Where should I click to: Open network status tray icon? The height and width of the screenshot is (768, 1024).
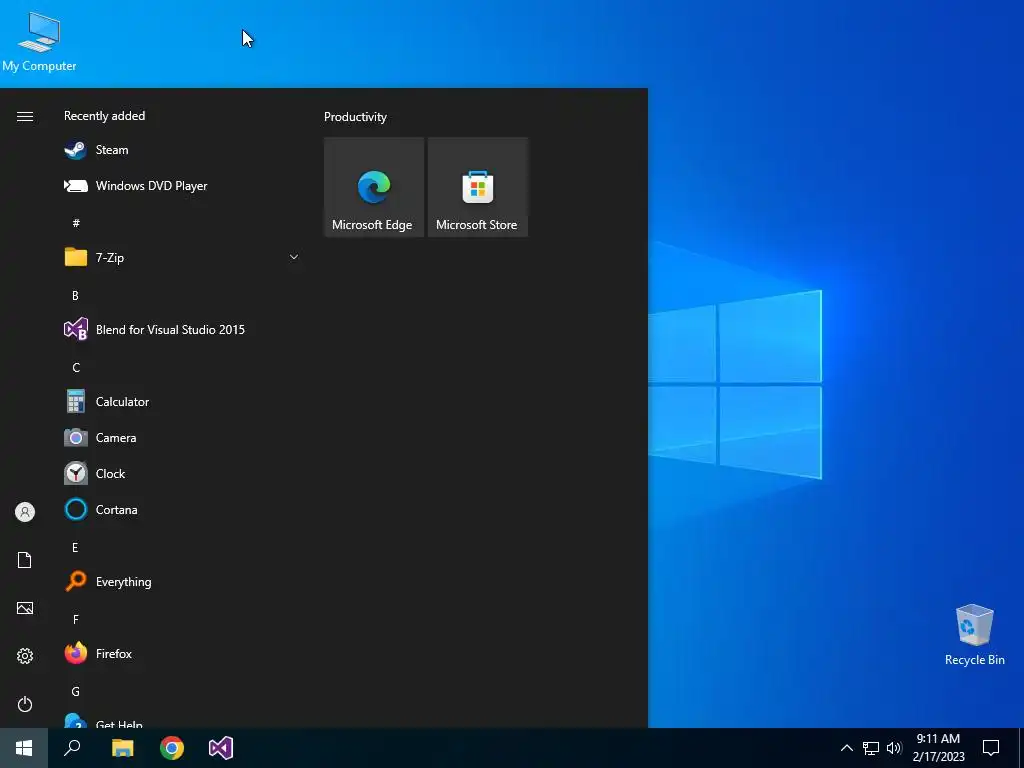871,748
